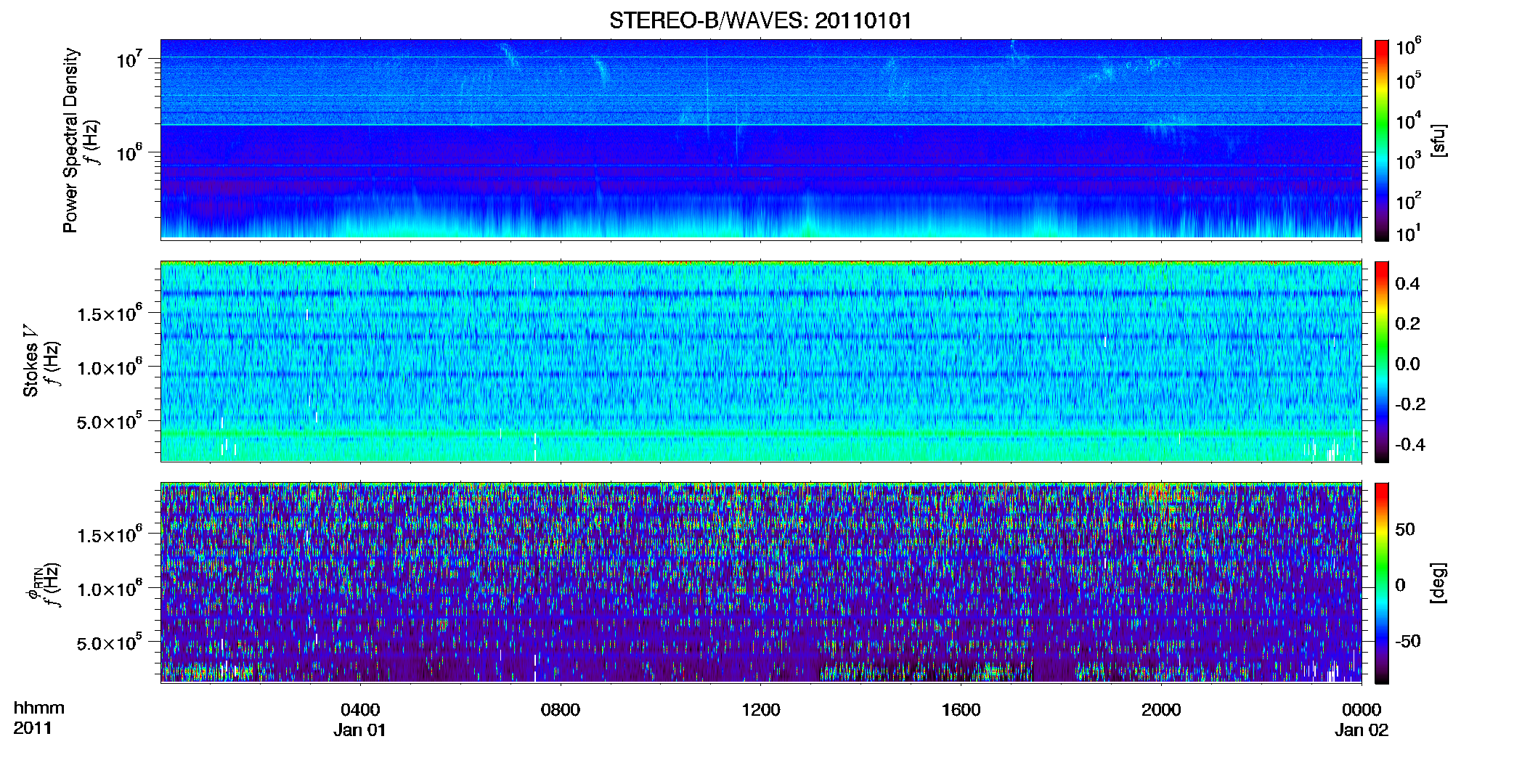This screenshot has width=1522, height=784.
Task: Click the Stokes V color bar
Action: [1382, 362]
